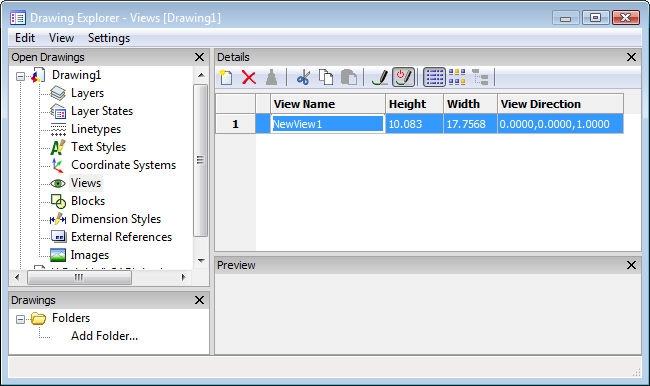Select row number 1 header

click(235, 124)
